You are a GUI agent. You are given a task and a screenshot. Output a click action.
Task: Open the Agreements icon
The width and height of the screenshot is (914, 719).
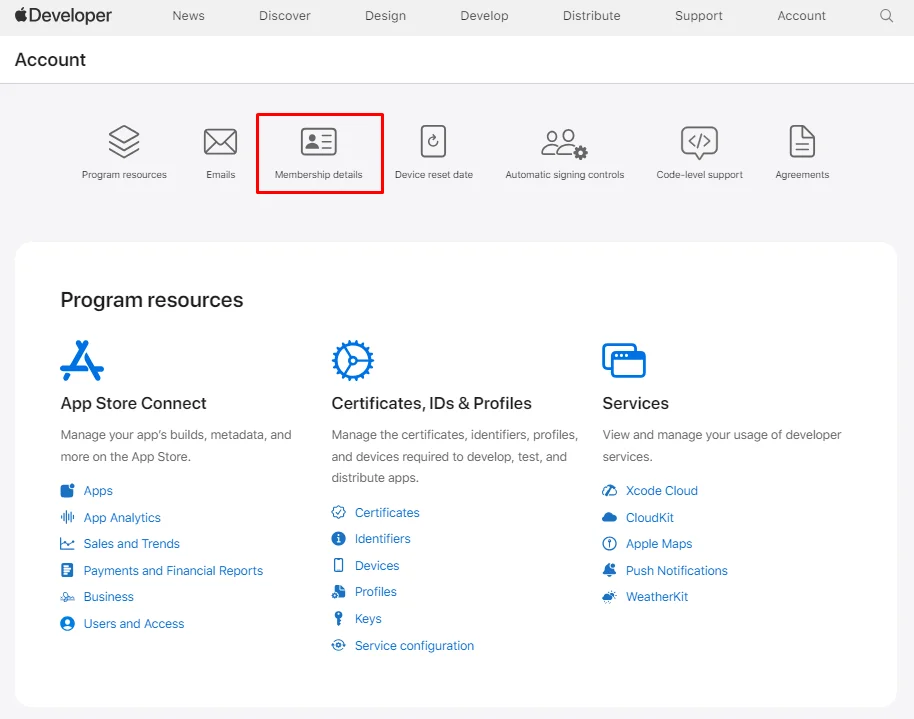[801, 141]
